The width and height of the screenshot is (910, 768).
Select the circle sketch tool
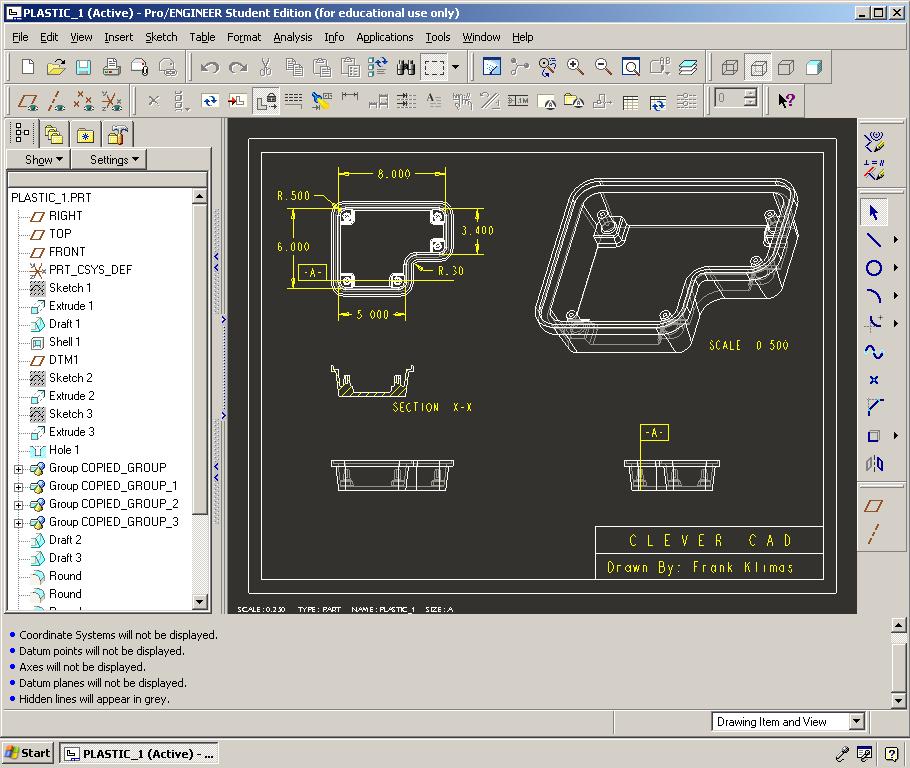click(873, 268)
